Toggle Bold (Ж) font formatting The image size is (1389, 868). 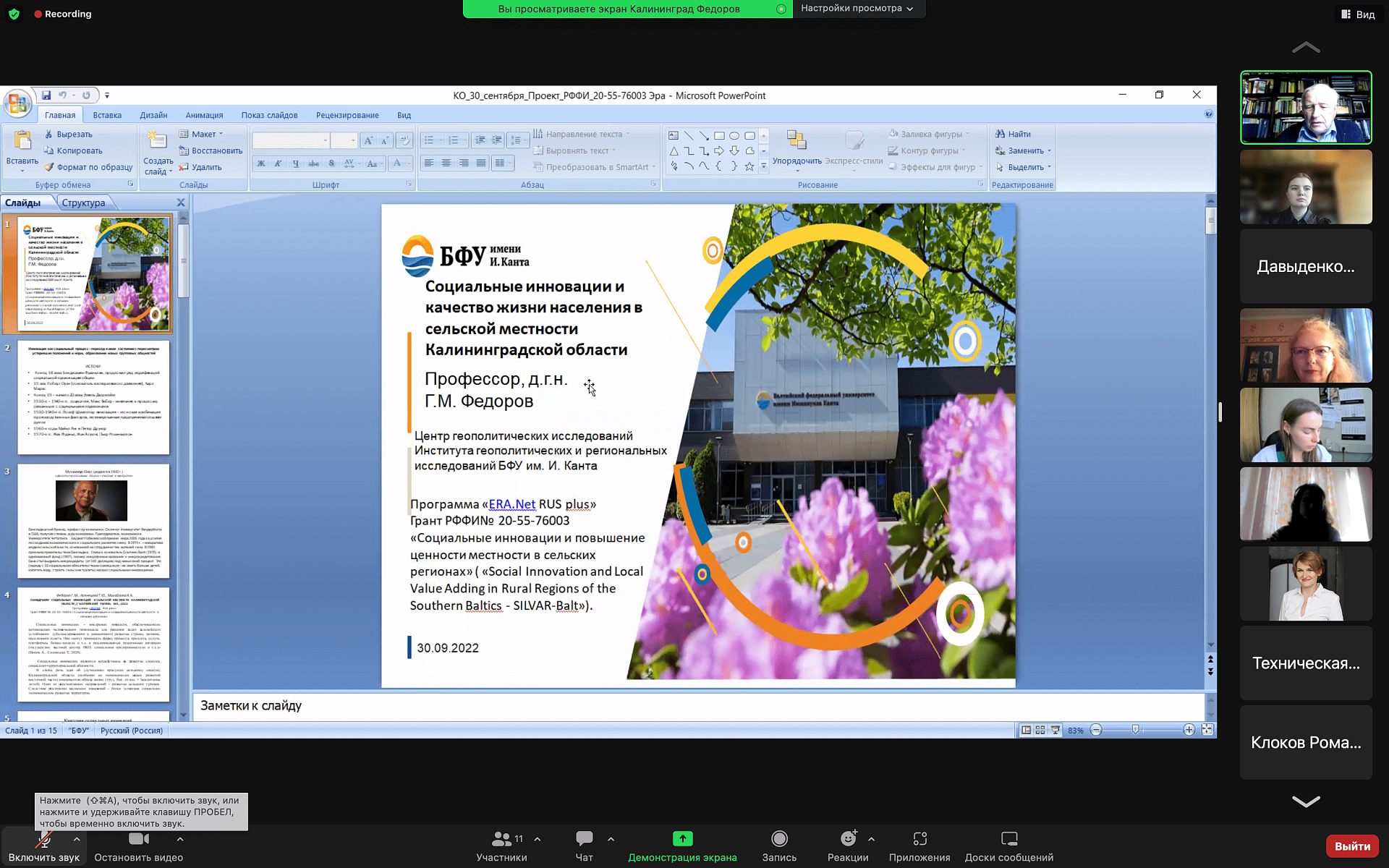261,163
